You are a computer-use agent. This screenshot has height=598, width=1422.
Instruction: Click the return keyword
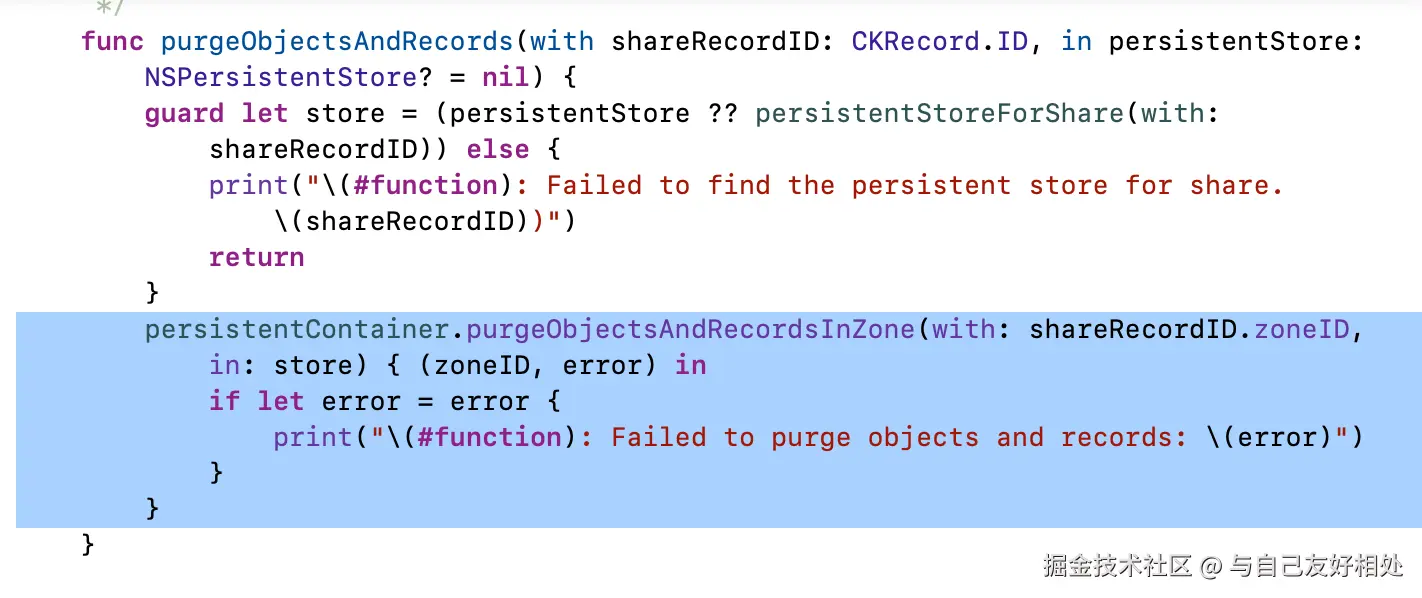(x=256, y=257)
